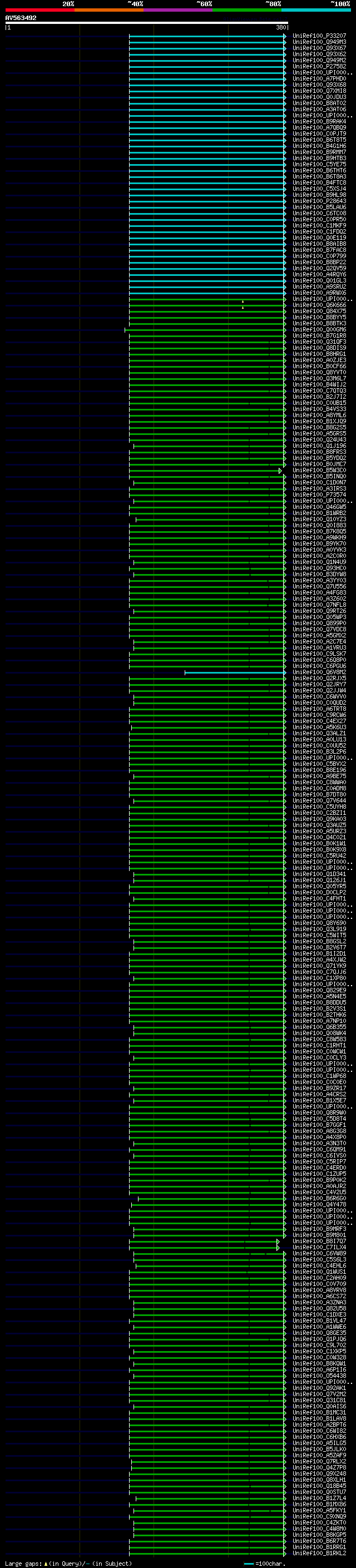
Task: Click the green ~80% identity legend segment
Action: pos(247,10)
